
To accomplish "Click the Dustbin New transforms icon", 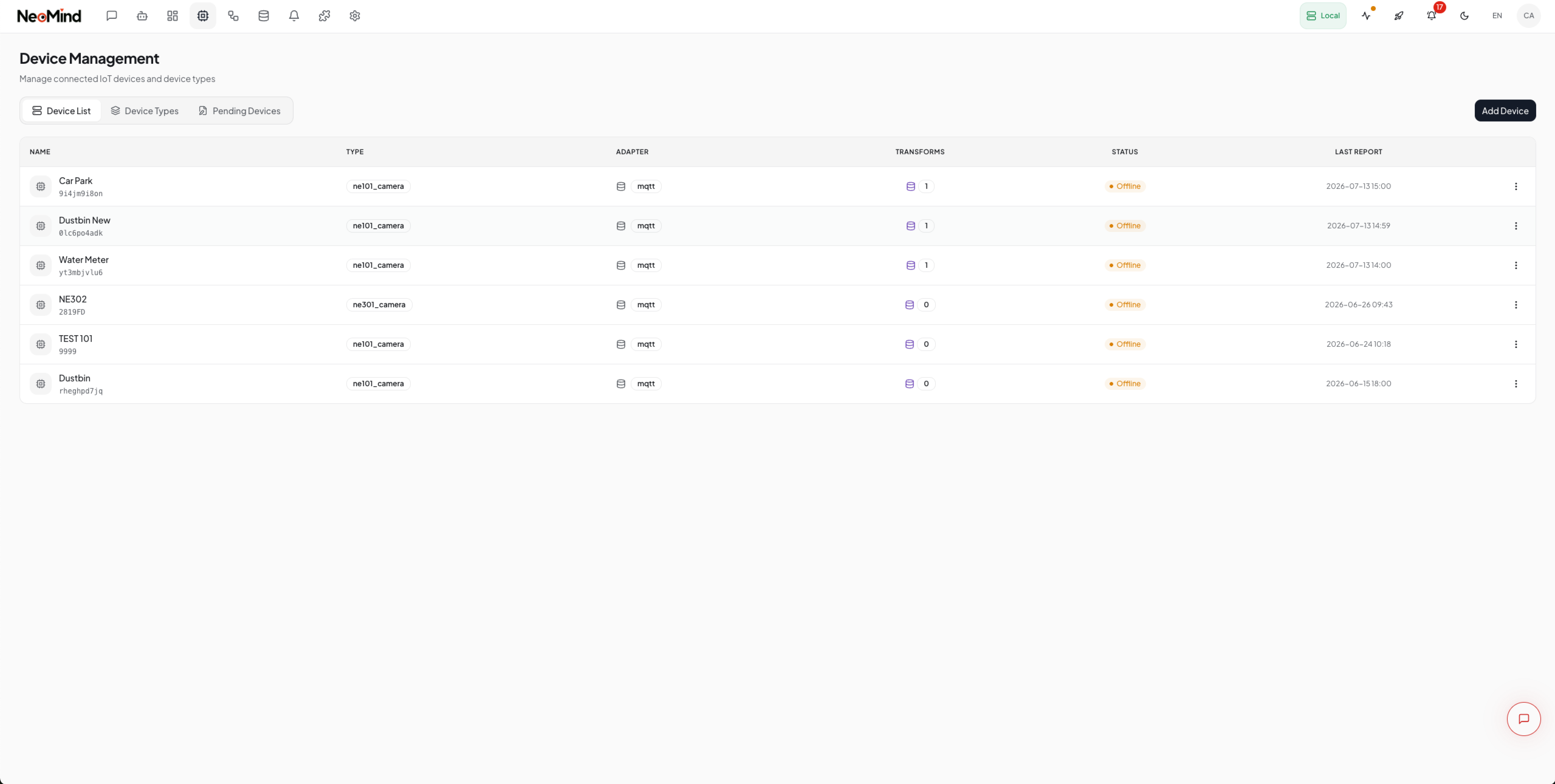I will click(x=911, y=226).
